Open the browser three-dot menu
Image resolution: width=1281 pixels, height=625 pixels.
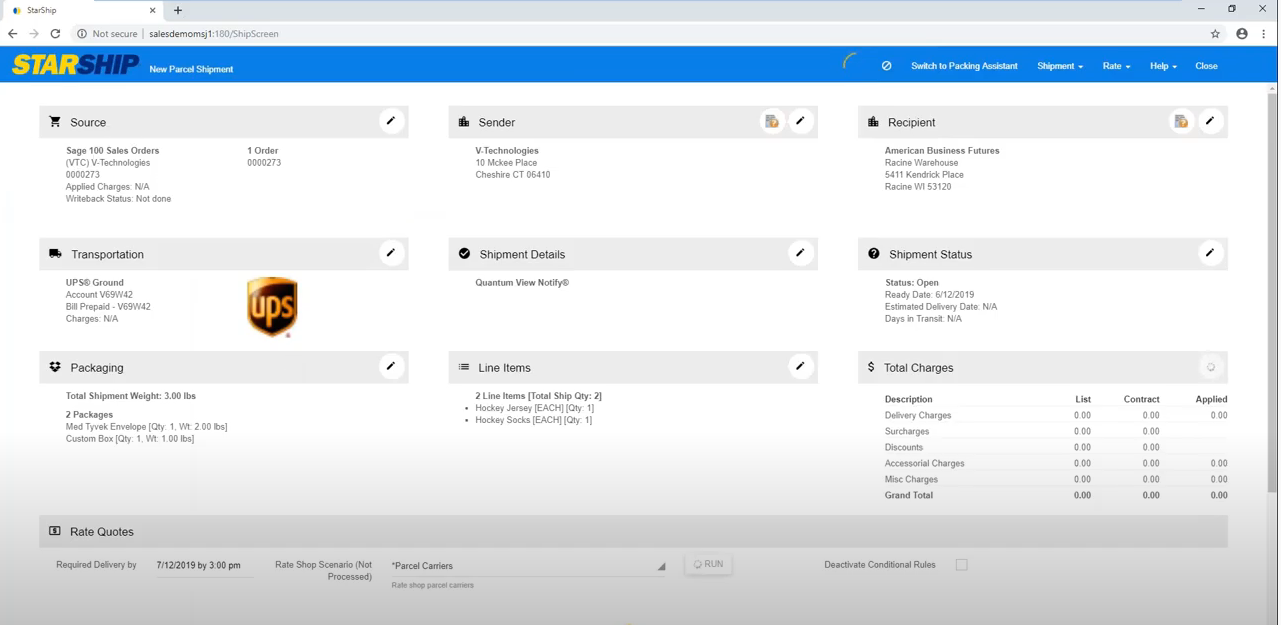[x=1264, y=34]
